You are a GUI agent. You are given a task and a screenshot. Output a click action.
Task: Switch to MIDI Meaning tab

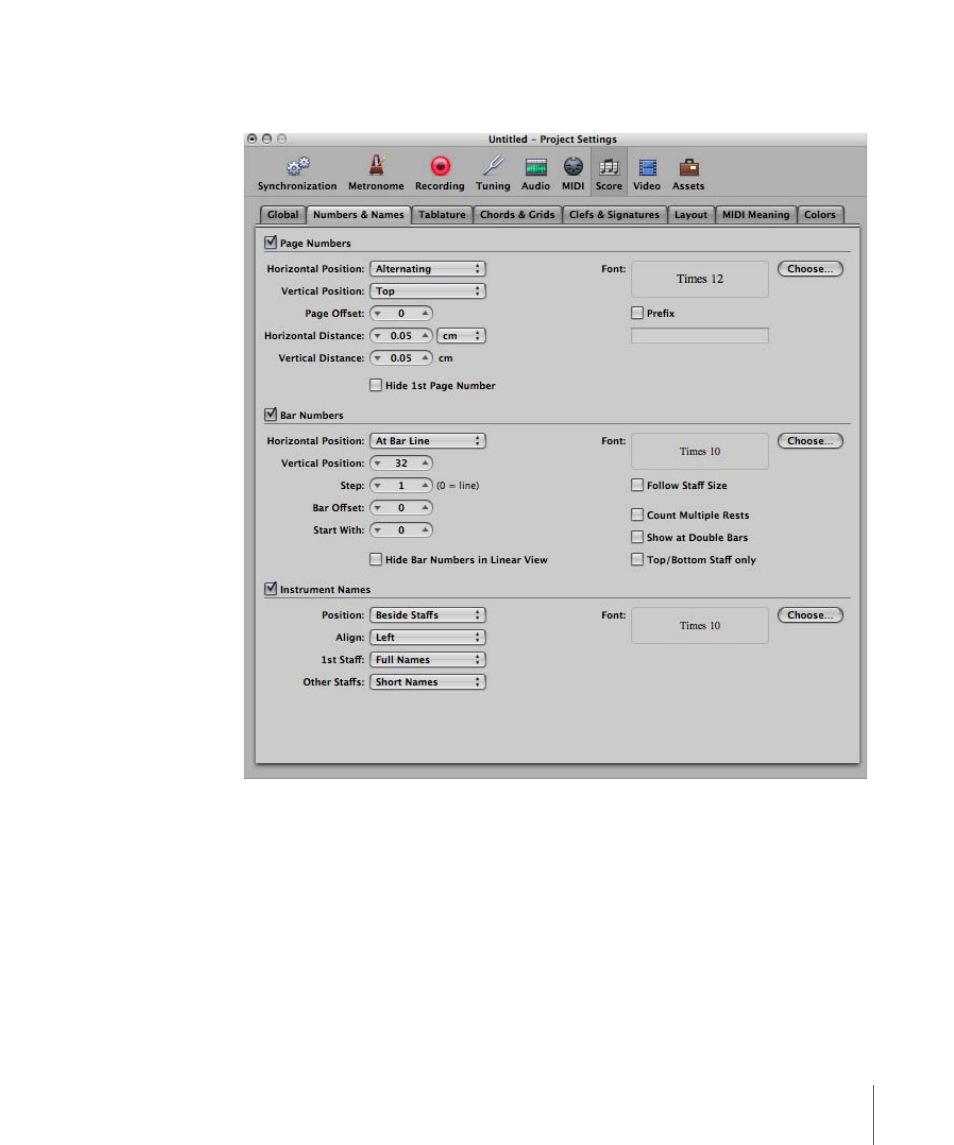coord(756,215)
